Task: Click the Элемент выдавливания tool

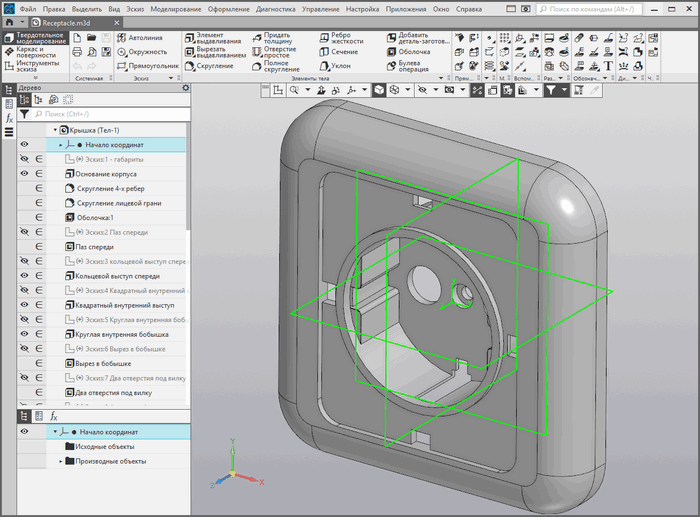Action: 218,37
